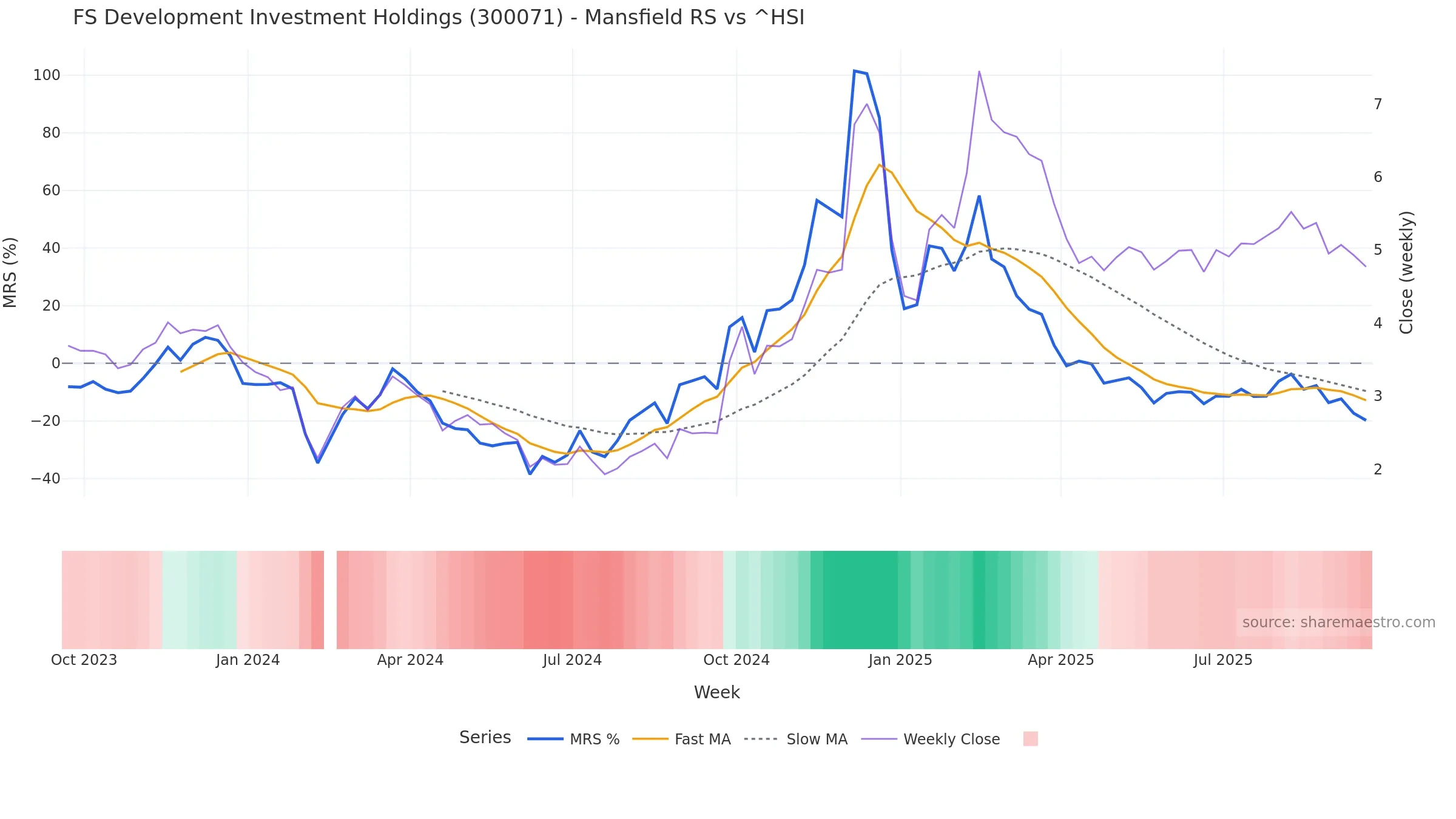Click the dark green heatmap band near December 2024
This screenshot has height=819, width=1456.
click(x=860, y=600)
